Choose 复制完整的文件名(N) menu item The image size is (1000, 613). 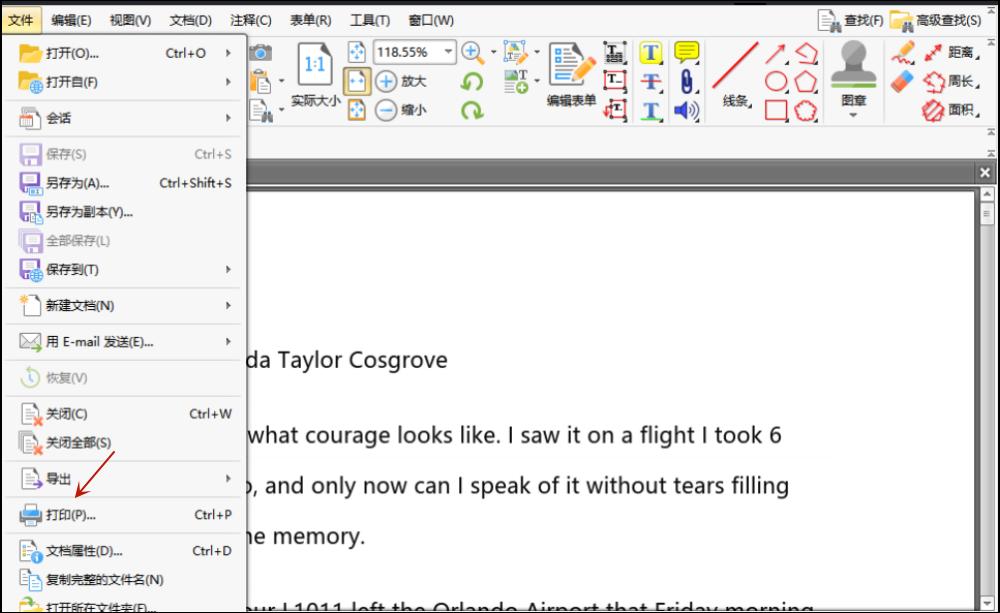click(x=125, y=580)
